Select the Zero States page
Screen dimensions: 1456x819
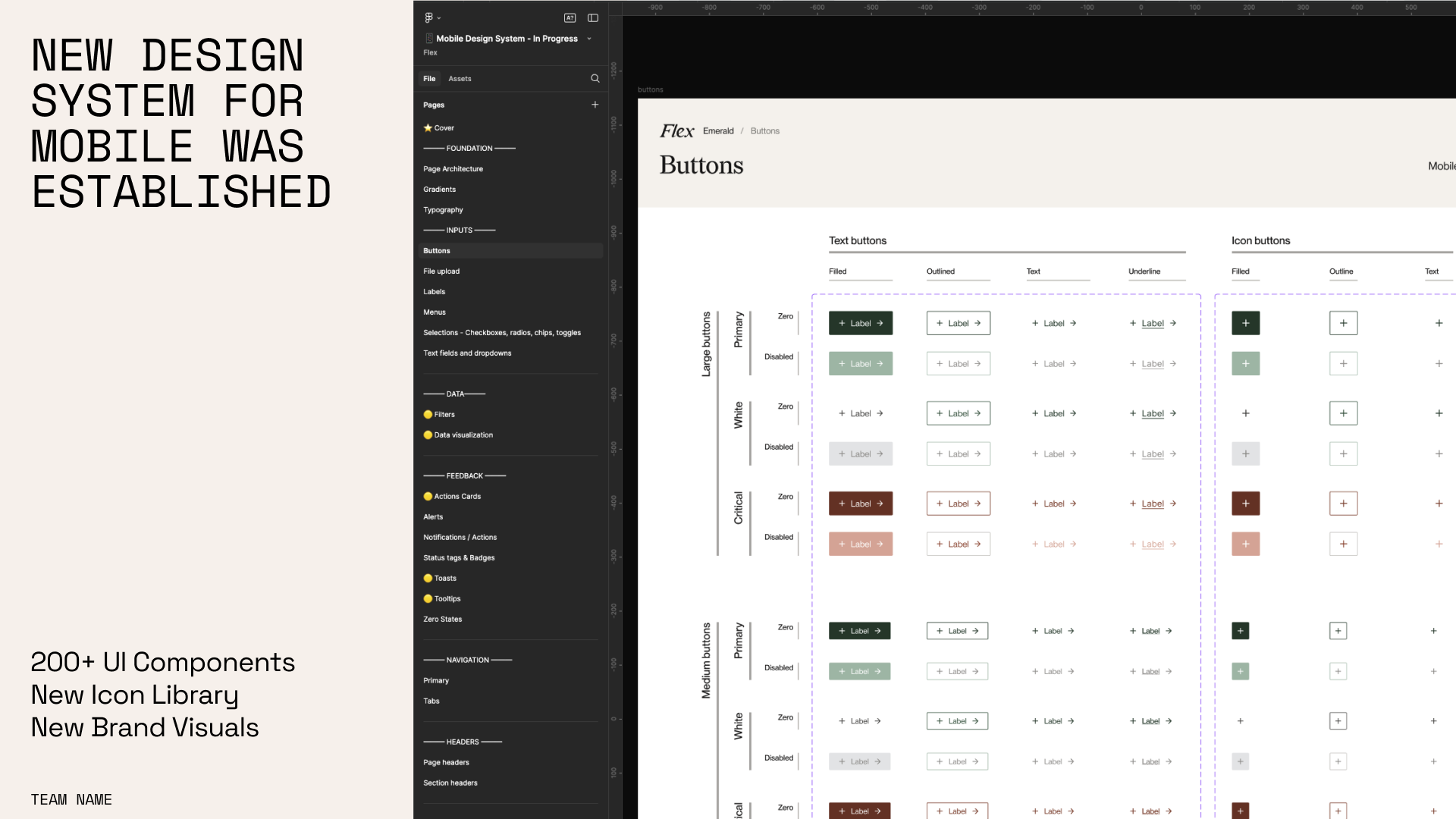click(x=442, y=619)
